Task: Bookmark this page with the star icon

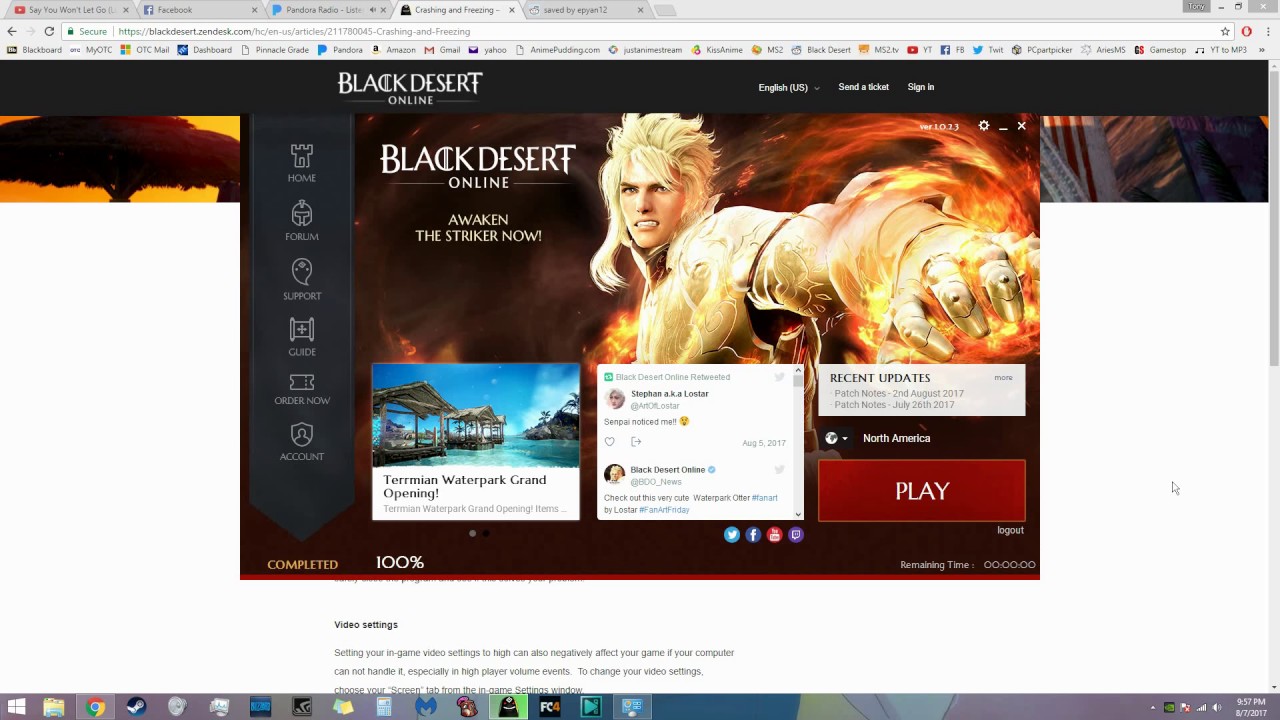Action: (x=1225, y=31)
